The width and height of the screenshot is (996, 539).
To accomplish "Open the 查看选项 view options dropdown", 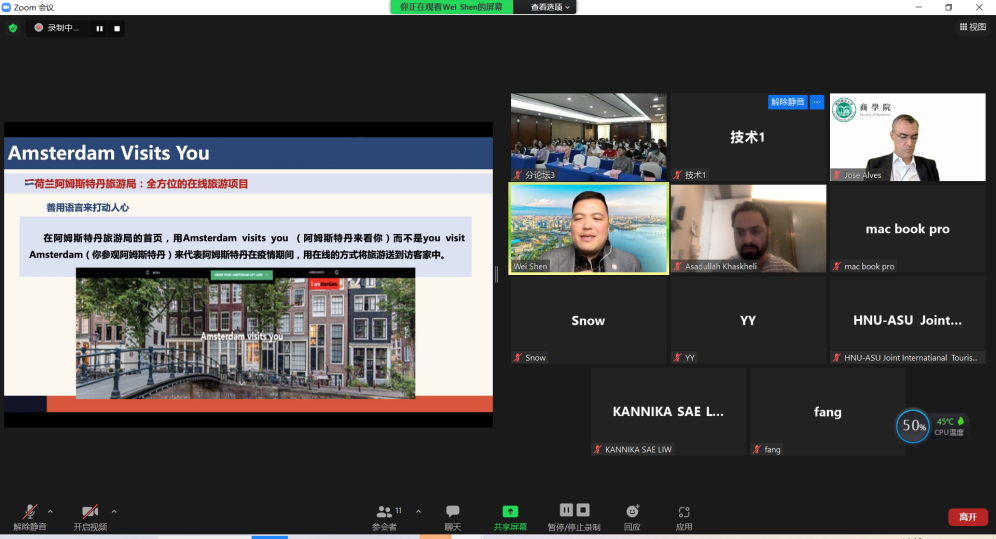I will 550,7.
